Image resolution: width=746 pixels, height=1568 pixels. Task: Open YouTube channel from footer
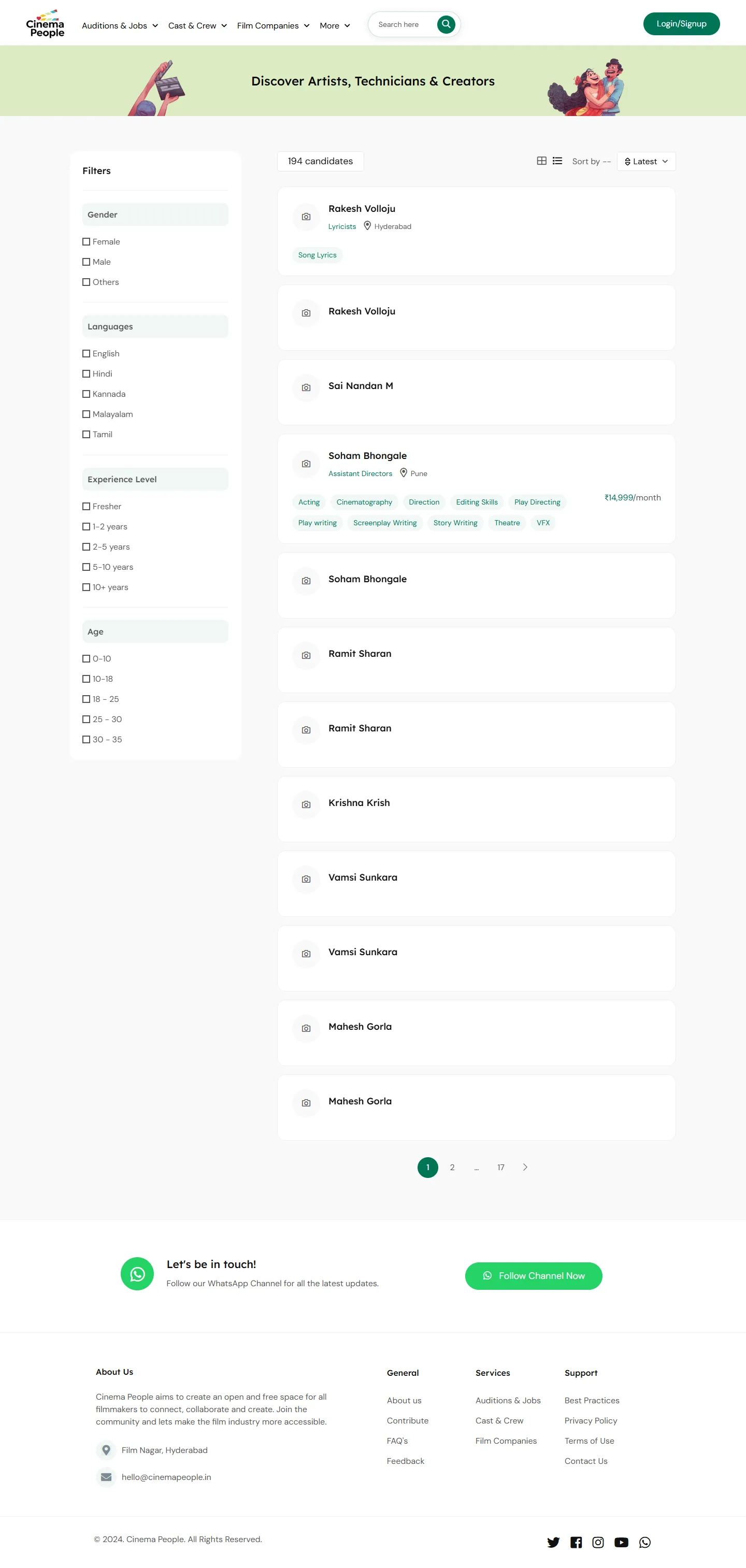click(x=621, y=1542)
